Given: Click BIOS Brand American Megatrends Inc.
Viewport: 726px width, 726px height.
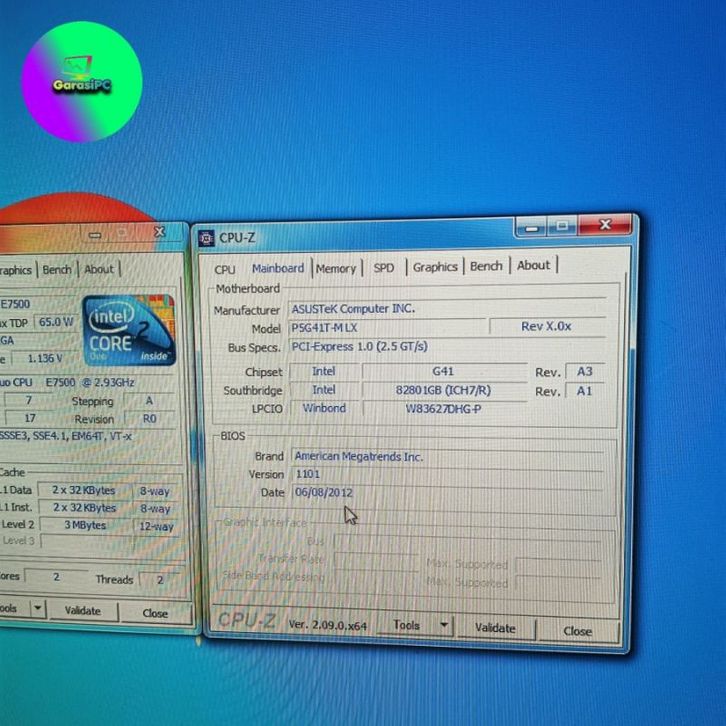Looking at the screenshot, I should coord(447,457).
